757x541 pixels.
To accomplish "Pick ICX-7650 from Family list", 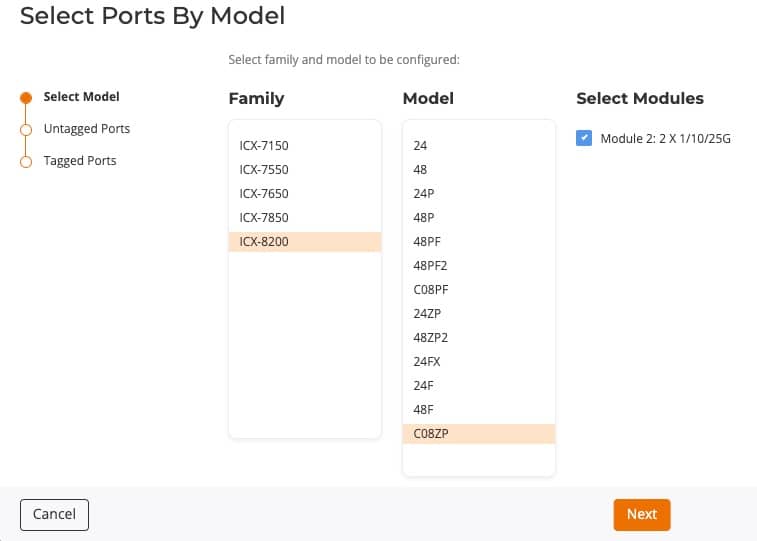I will point(305,194).
